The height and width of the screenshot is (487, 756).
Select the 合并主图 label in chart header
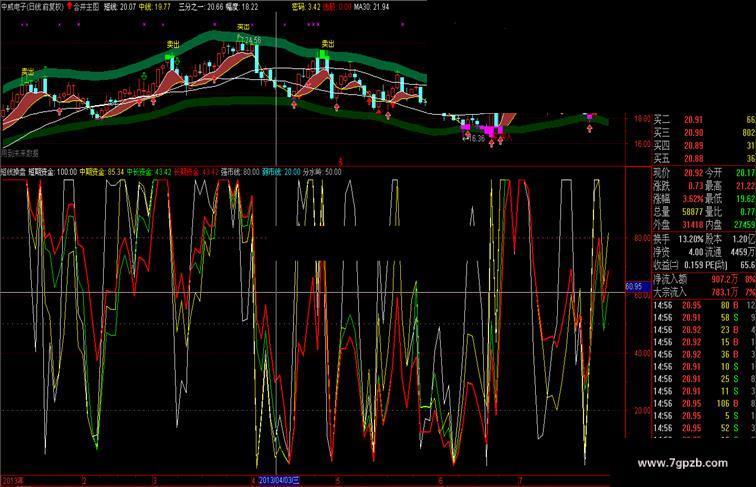coord(86,7)
